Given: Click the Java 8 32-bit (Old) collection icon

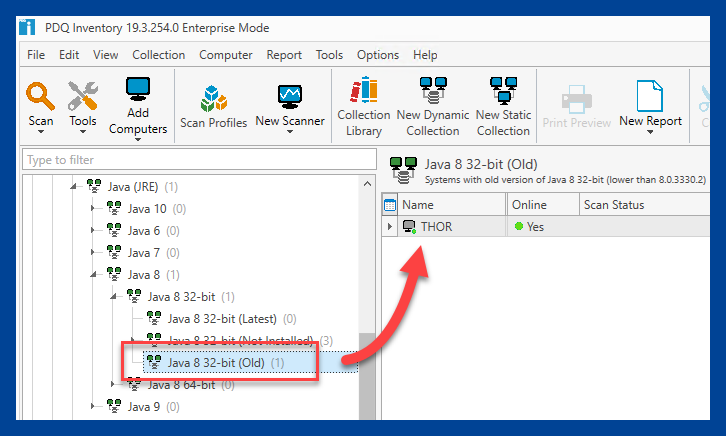Looking at the screenshot, I should (x=154, y=362).
